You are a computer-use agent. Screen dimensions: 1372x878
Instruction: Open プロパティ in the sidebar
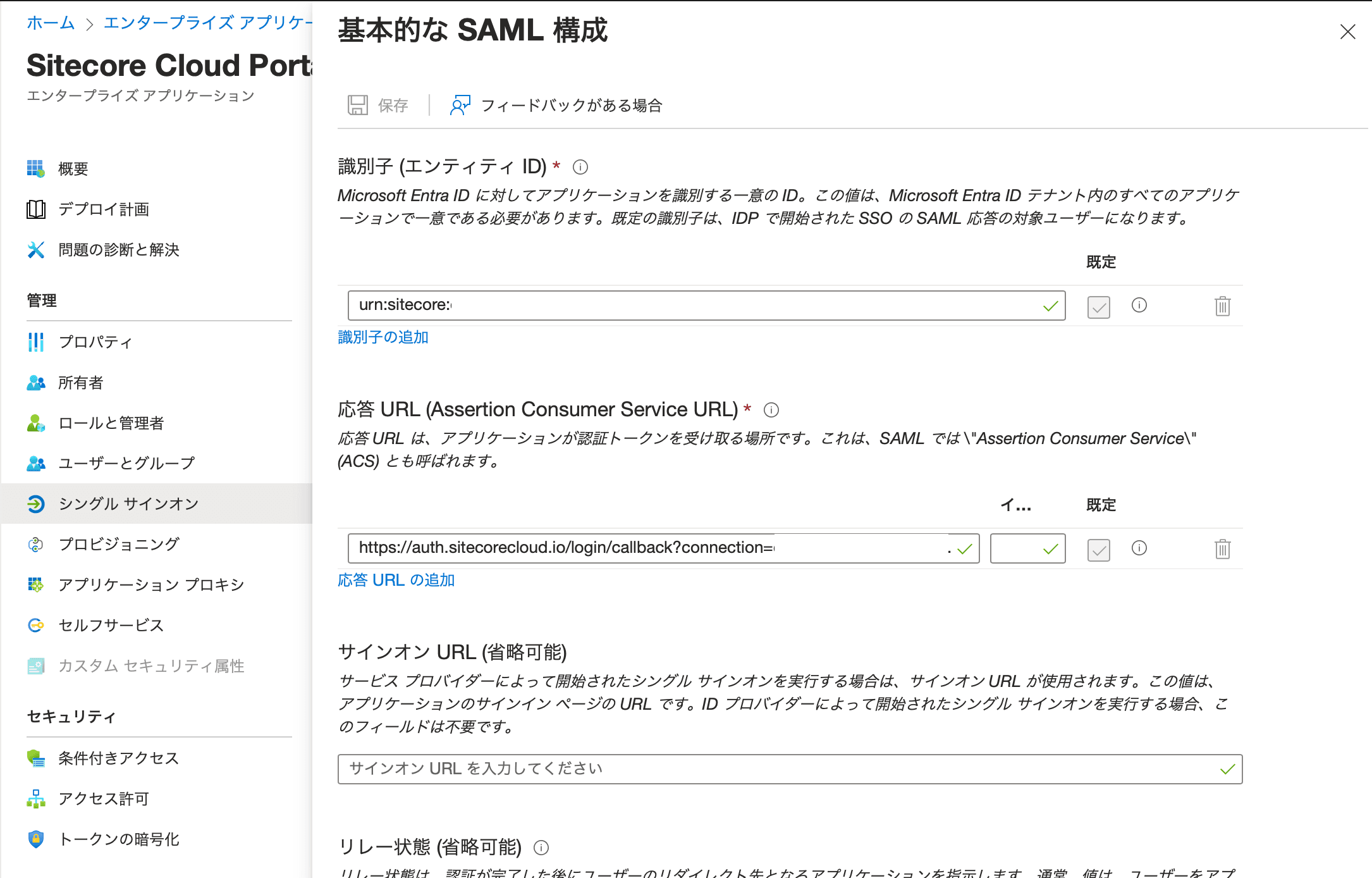click(95, 342)
